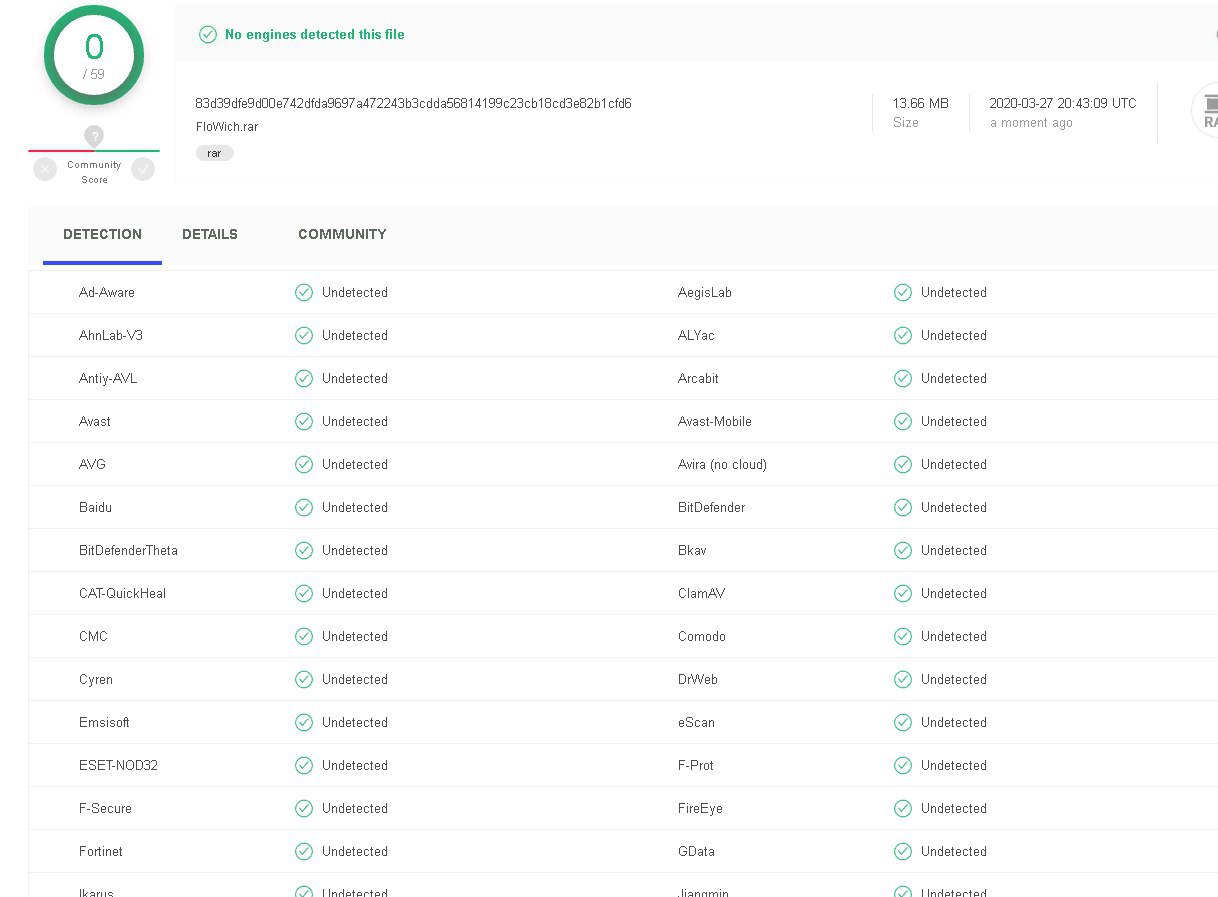Click the AegisLab undetected check icon
Viewport: 1218px width, 897px height.
903,292
